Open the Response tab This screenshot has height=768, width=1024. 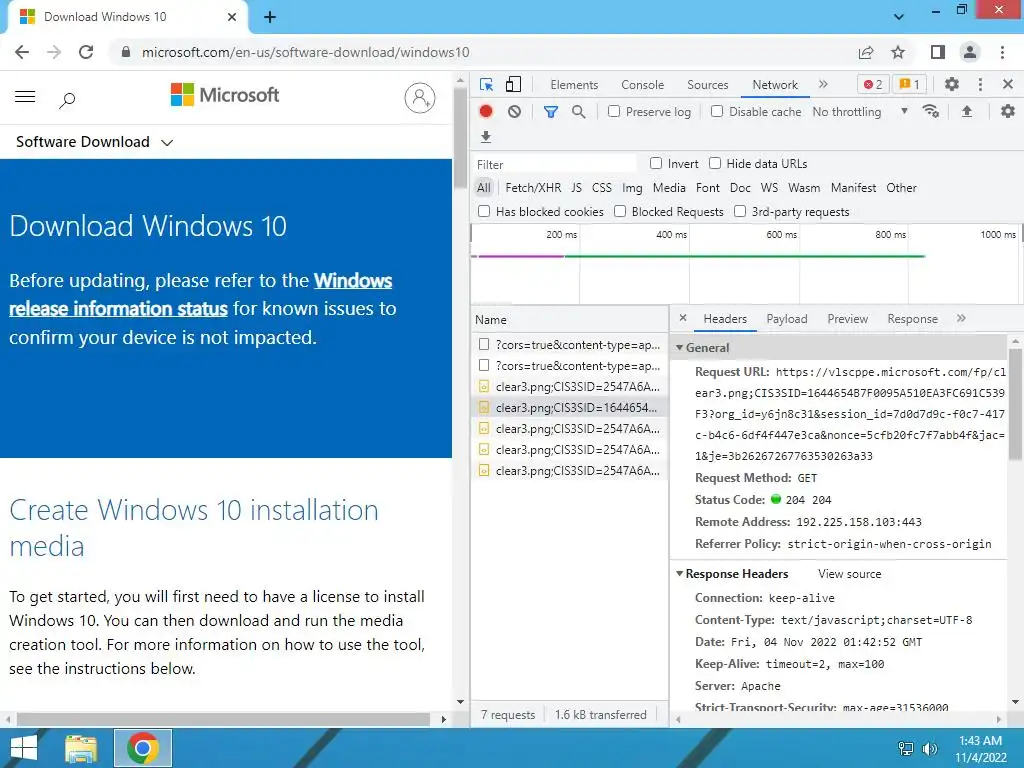point(912,319)
